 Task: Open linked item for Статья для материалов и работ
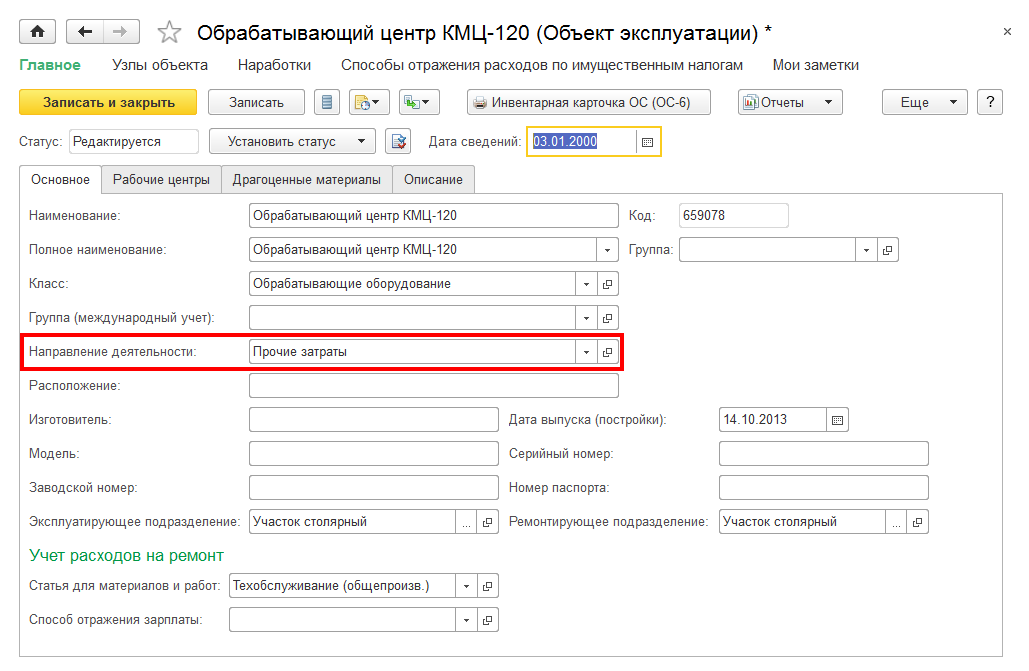(x=488, y=586)
